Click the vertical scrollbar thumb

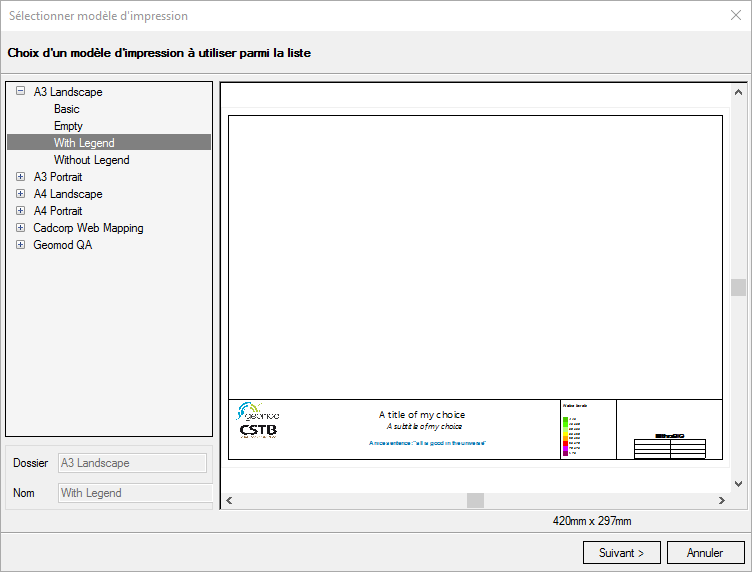click(739, 288)
